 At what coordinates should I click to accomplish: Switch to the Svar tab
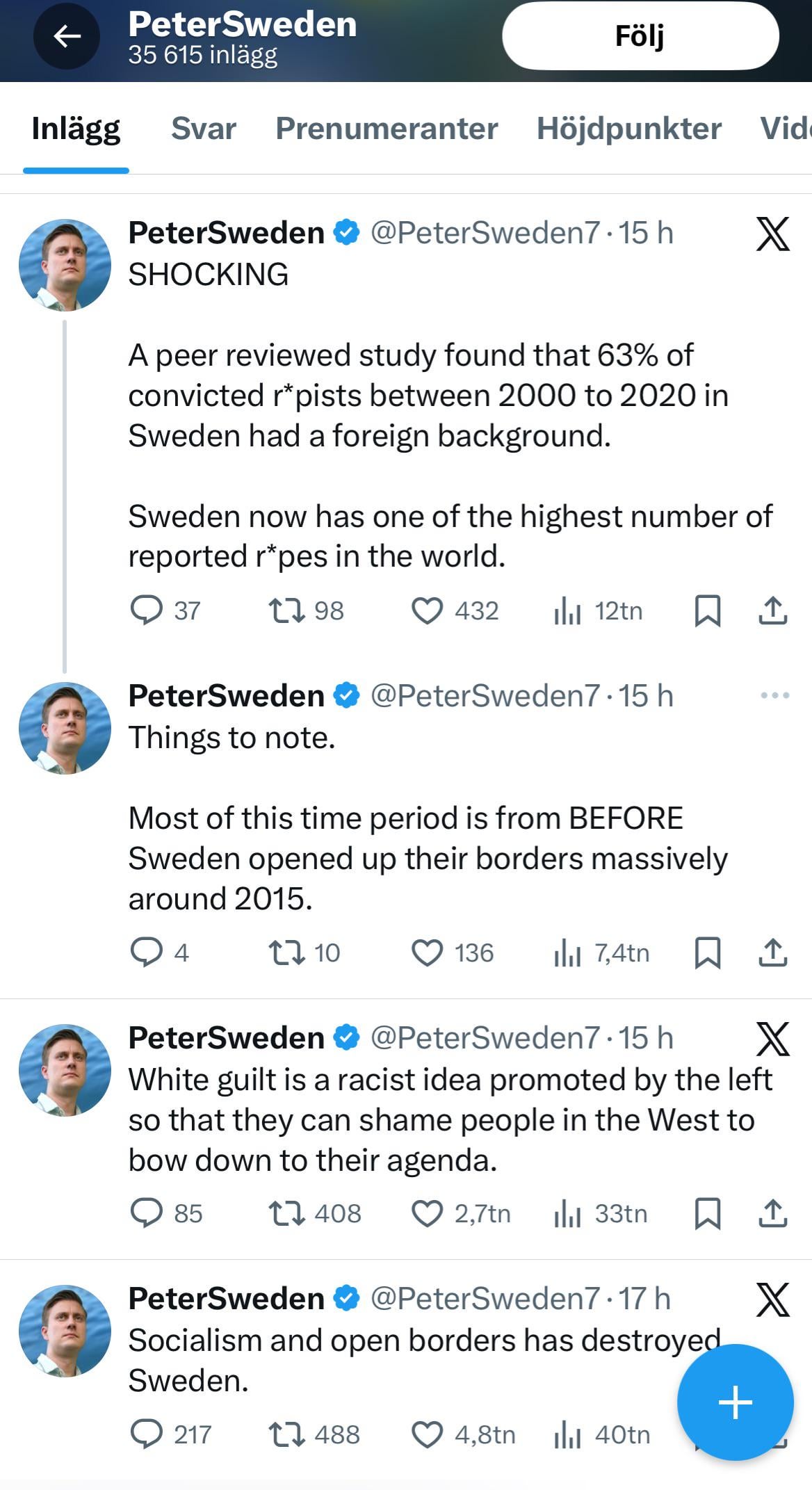(203, 129)
